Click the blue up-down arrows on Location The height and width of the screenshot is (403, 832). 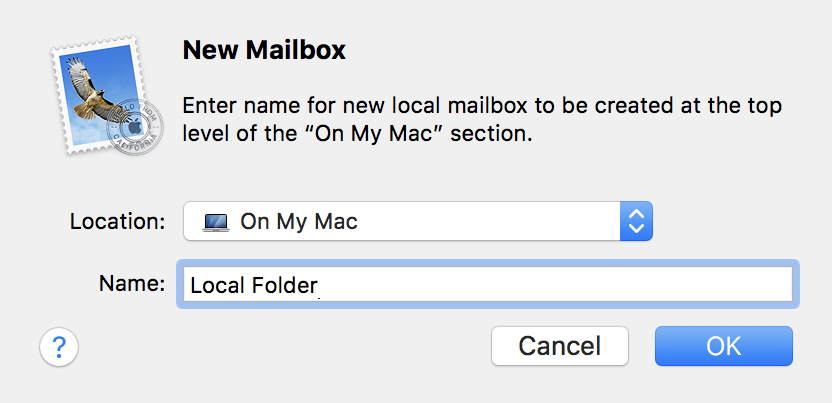[x=636, y=222]
